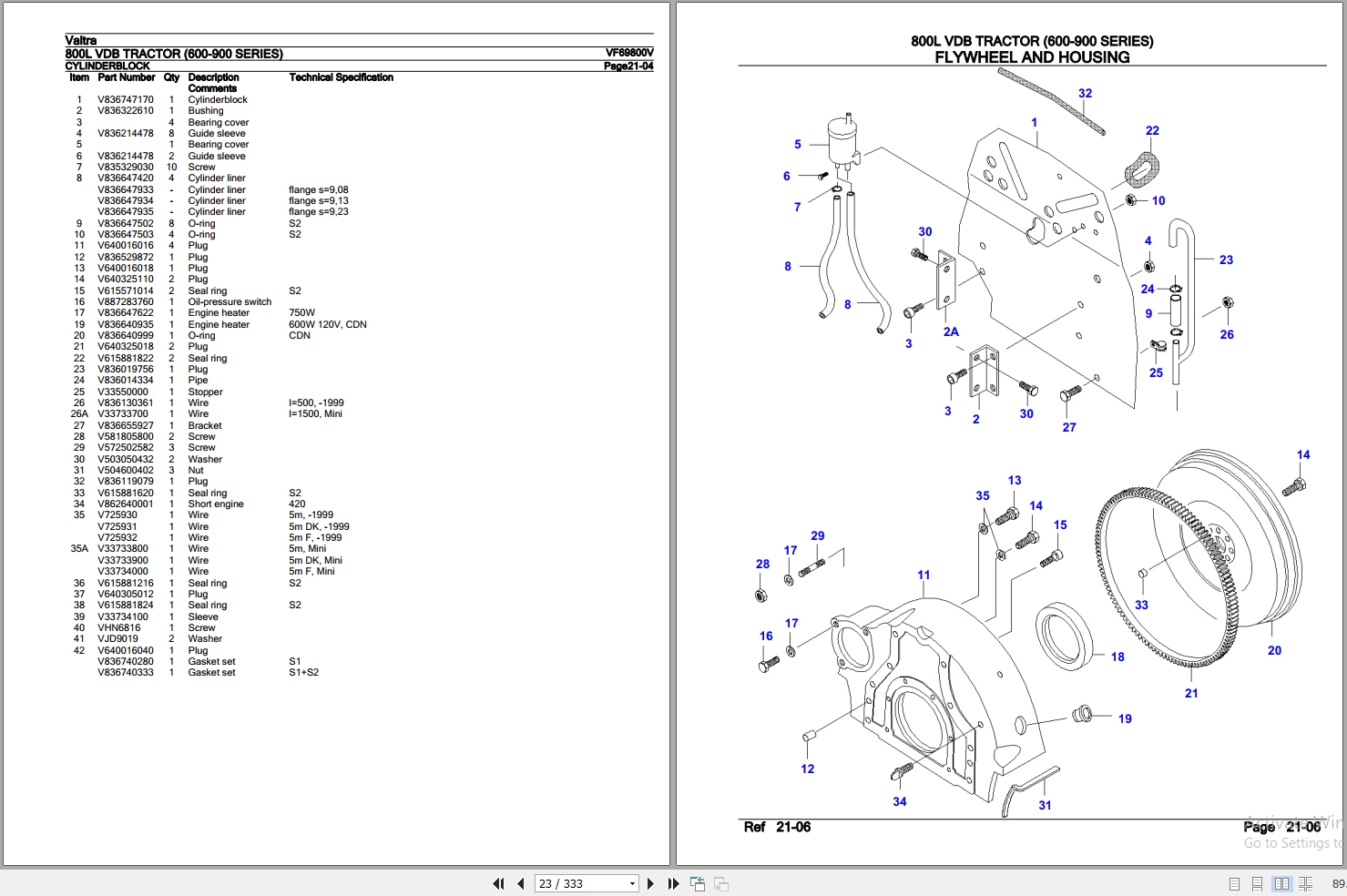The image size is (1347, 896).
Task: Click the Ref 21-06 text
Action: coord(777,827)
